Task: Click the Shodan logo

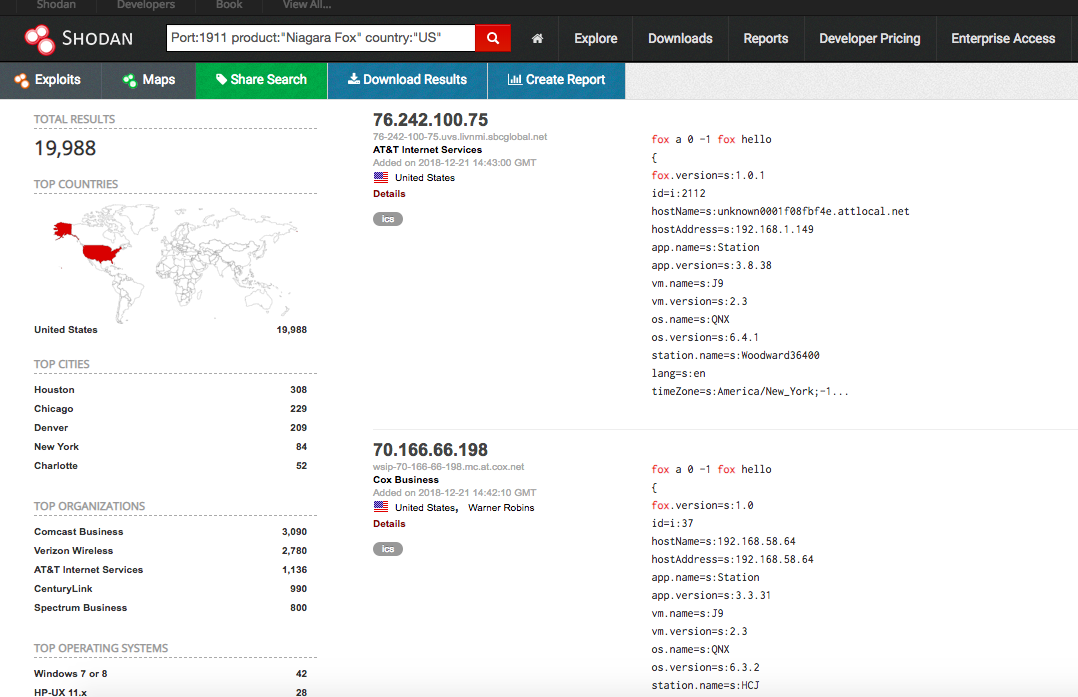Action: pyautogui.click(x=79, y=39)
